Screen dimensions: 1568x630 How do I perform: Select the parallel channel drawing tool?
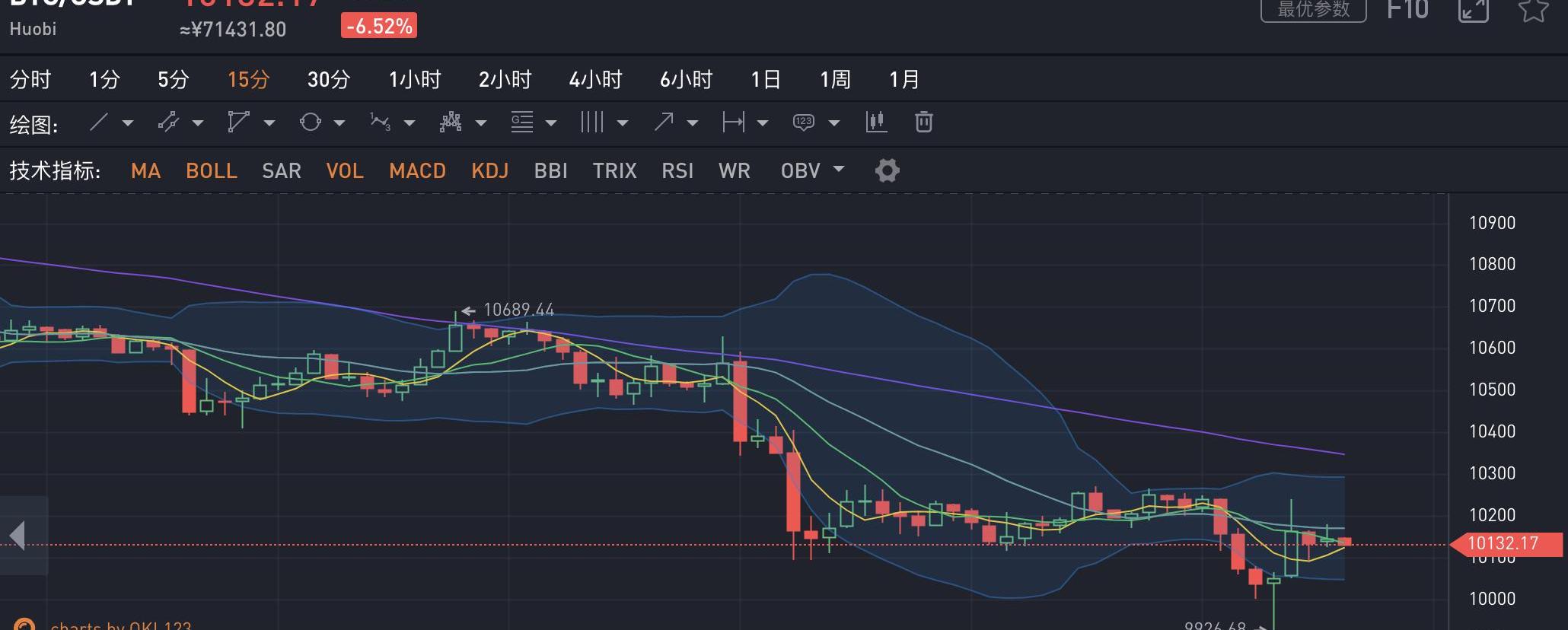(x=168, y=123)
